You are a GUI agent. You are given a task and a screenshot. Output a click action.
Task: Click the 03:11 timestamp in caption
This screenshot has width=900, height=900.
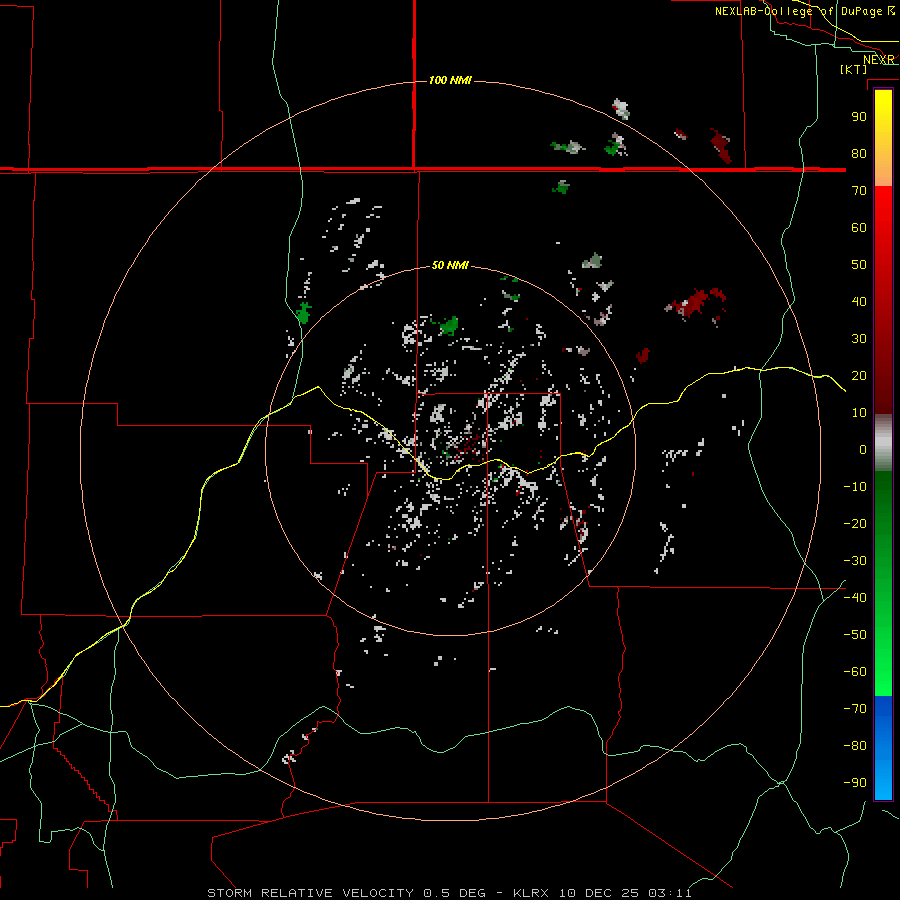[x=670, y=893]
